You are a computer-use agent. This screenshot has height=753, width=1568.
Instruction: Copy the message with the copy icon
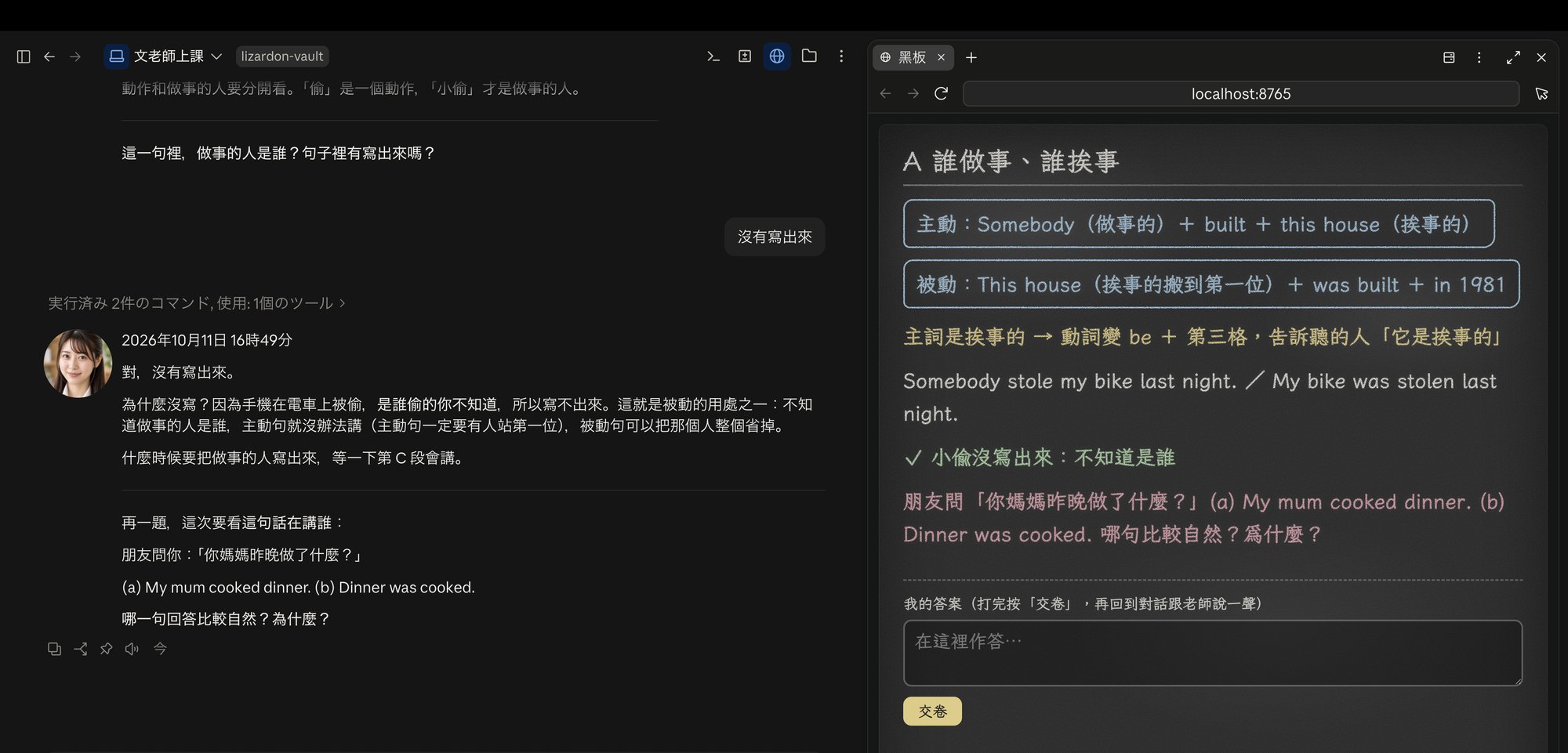click(54, 649)
